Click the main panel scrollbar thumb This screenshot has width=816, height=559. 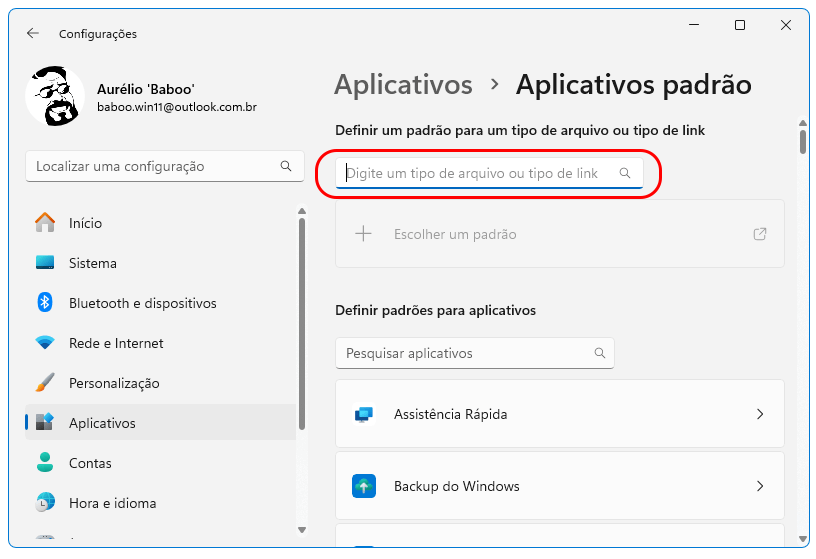(803, 142)
